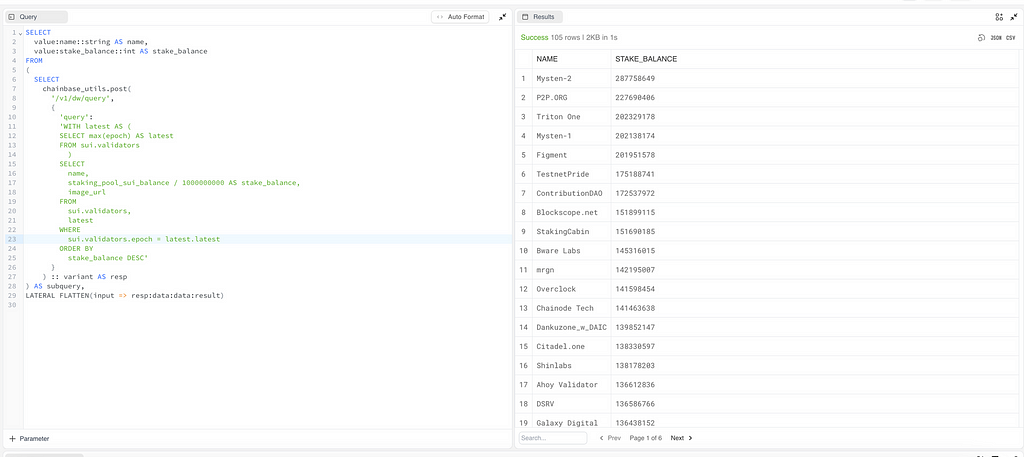
Task: Select the Dankuzone_w_DAIC name cell
Action: [x=571, y=327]
